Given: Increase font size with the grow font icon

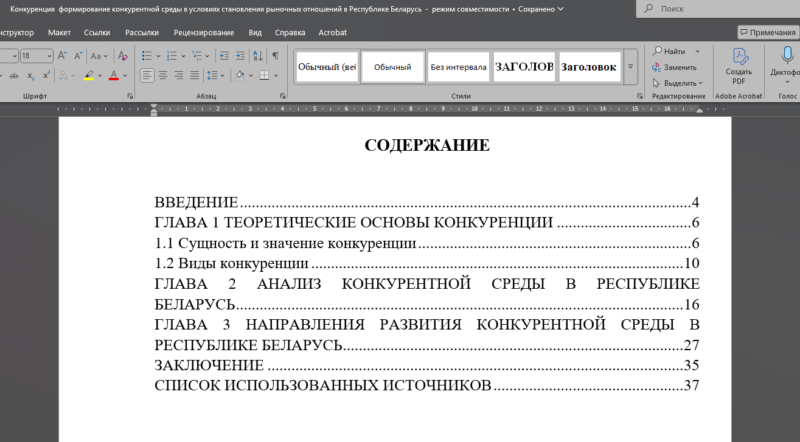Looking at the screenshot, I should point(62,56).
